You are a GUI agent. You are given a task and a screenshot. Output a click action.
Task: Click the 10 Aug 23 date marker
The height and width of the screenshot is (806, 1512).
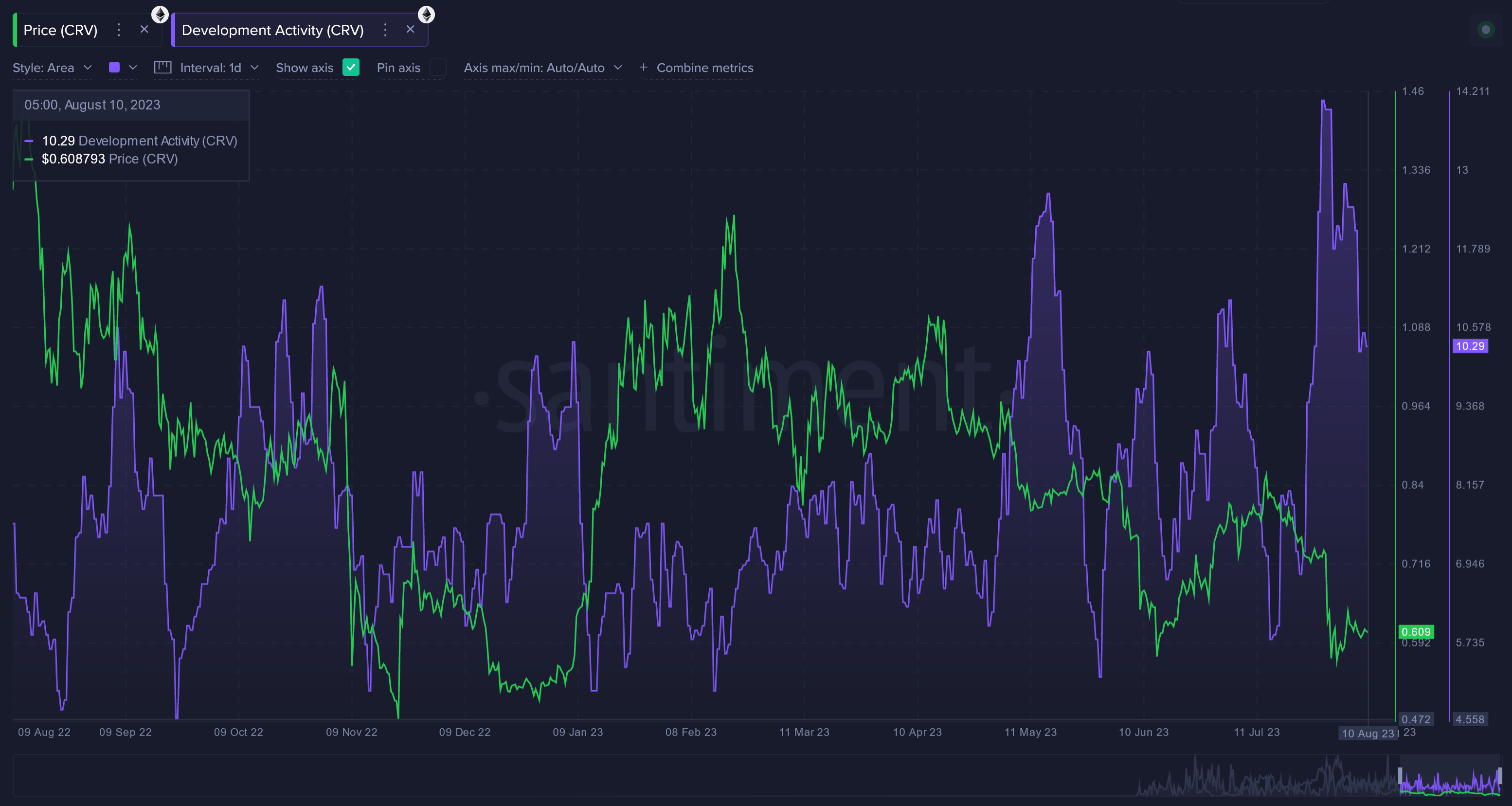coord(1368,733)
